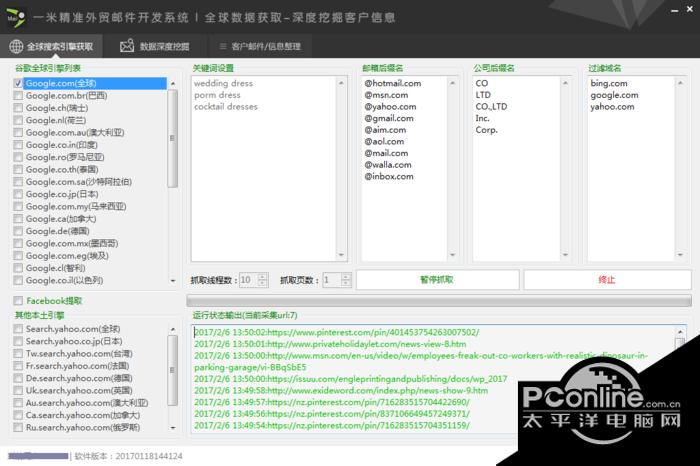
Task: Select @inbox.com in suffix list
Action: click(x=389, y=176)
